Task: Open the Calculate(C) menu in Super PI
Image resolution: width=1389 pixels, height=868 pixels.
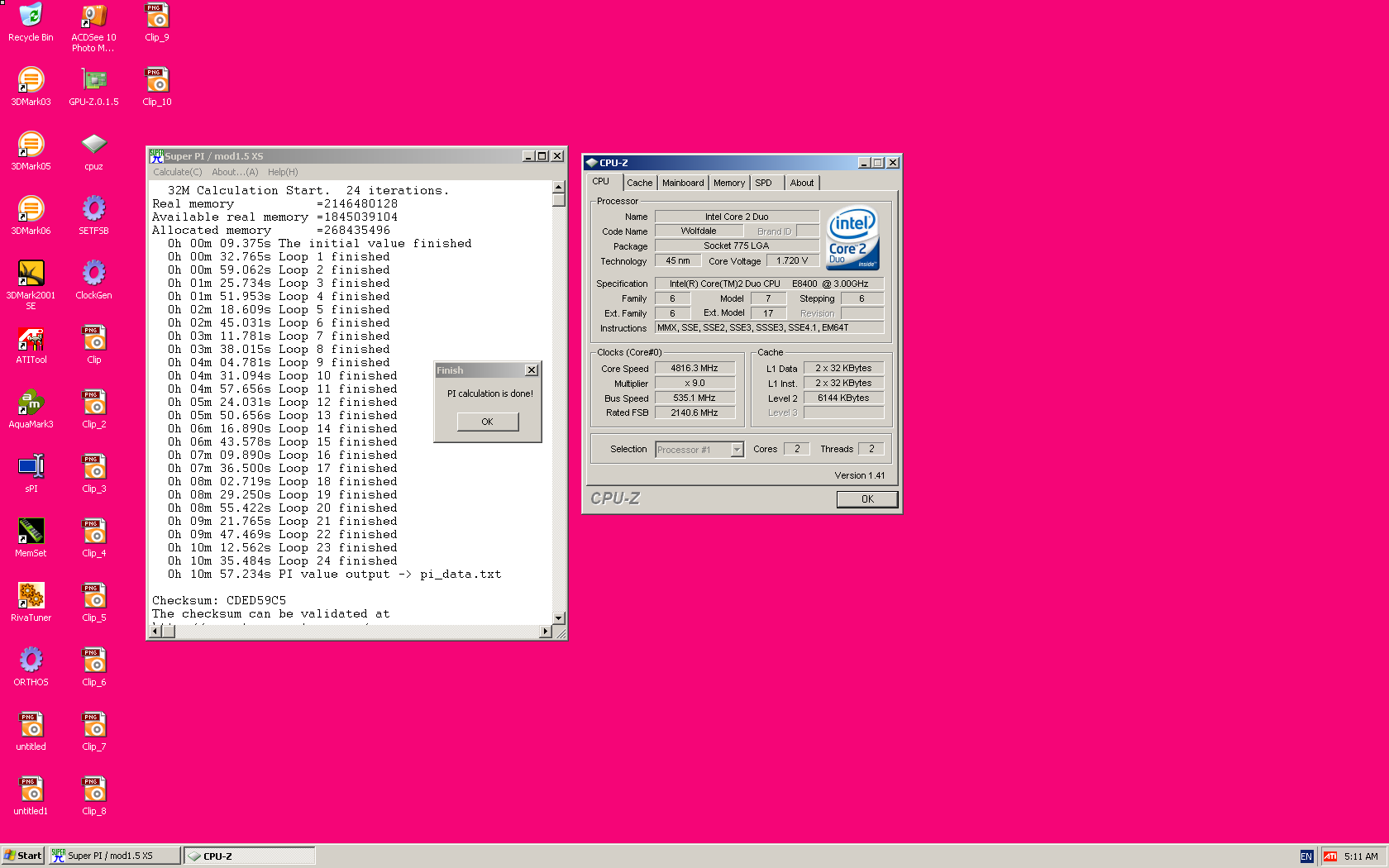Action: (x=177, y=172)
